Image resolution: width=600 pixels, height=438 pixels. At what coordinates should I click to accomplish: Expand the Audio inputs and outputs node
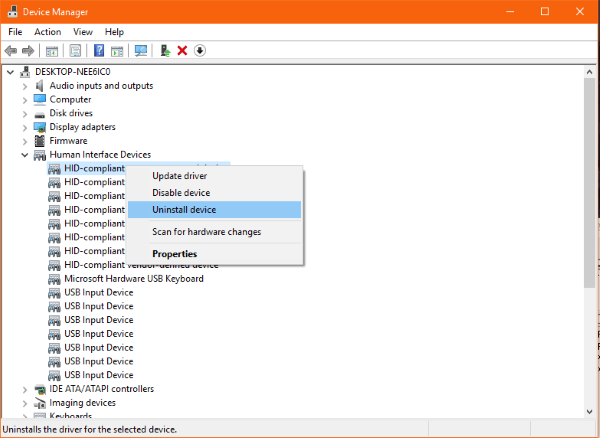[x=25, y=86]
